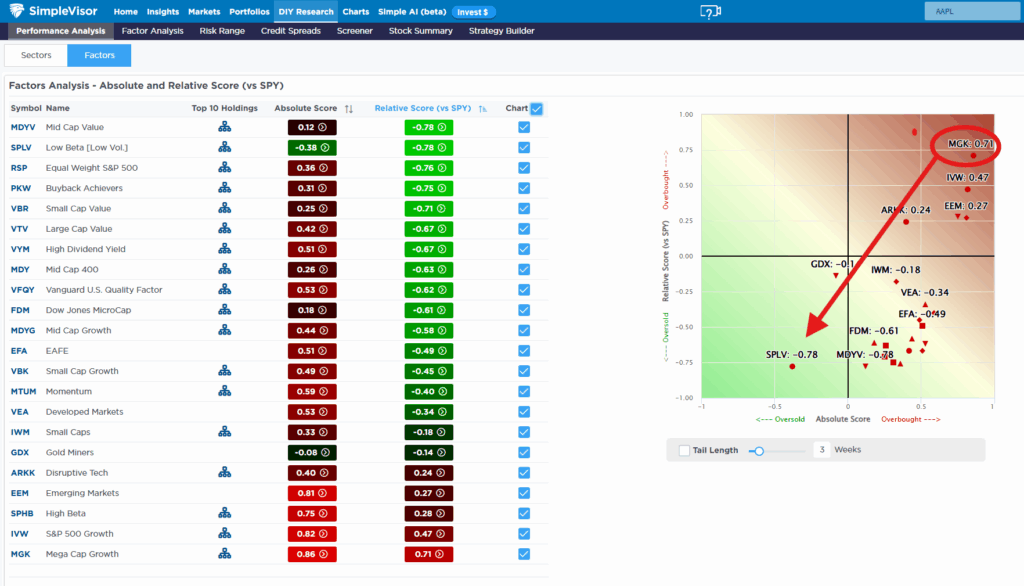Switch to the Sectors tab

coord(35,55)
